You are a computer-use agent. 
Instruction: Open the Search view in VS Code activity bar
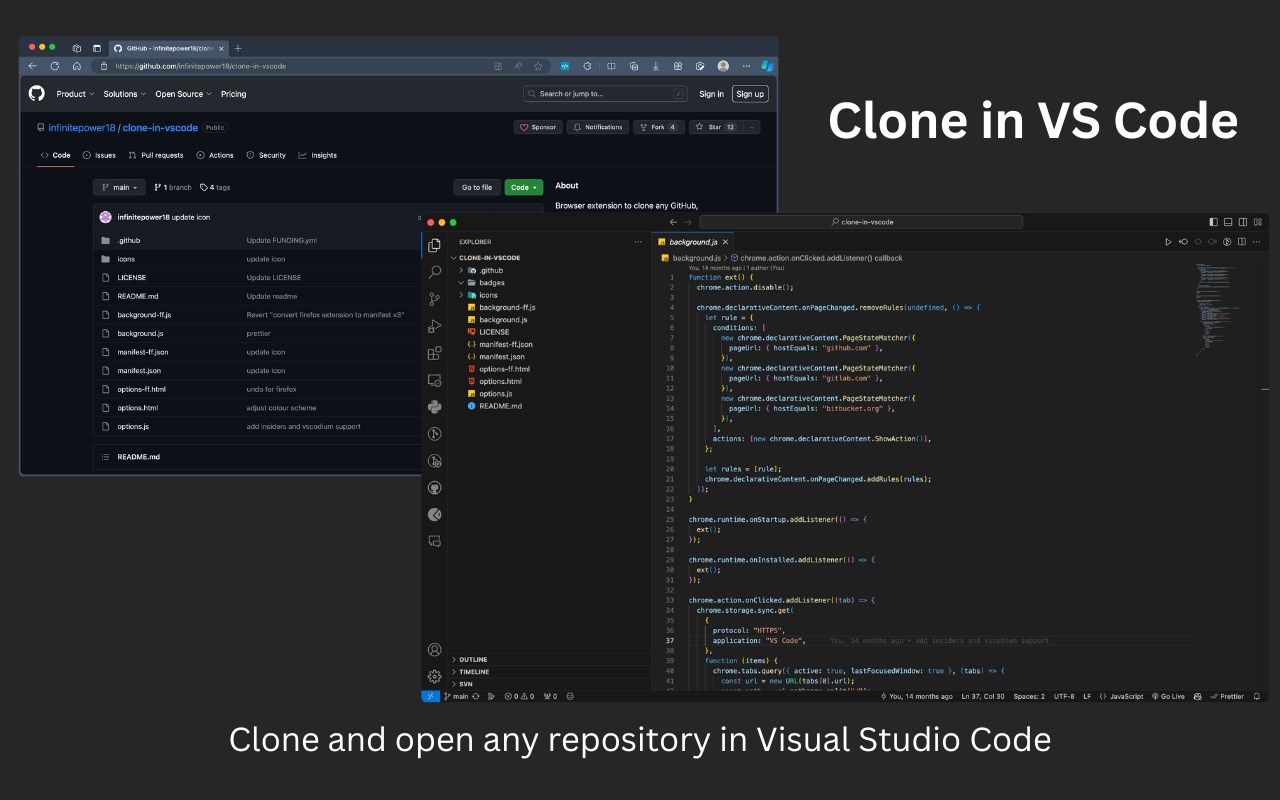434,272
